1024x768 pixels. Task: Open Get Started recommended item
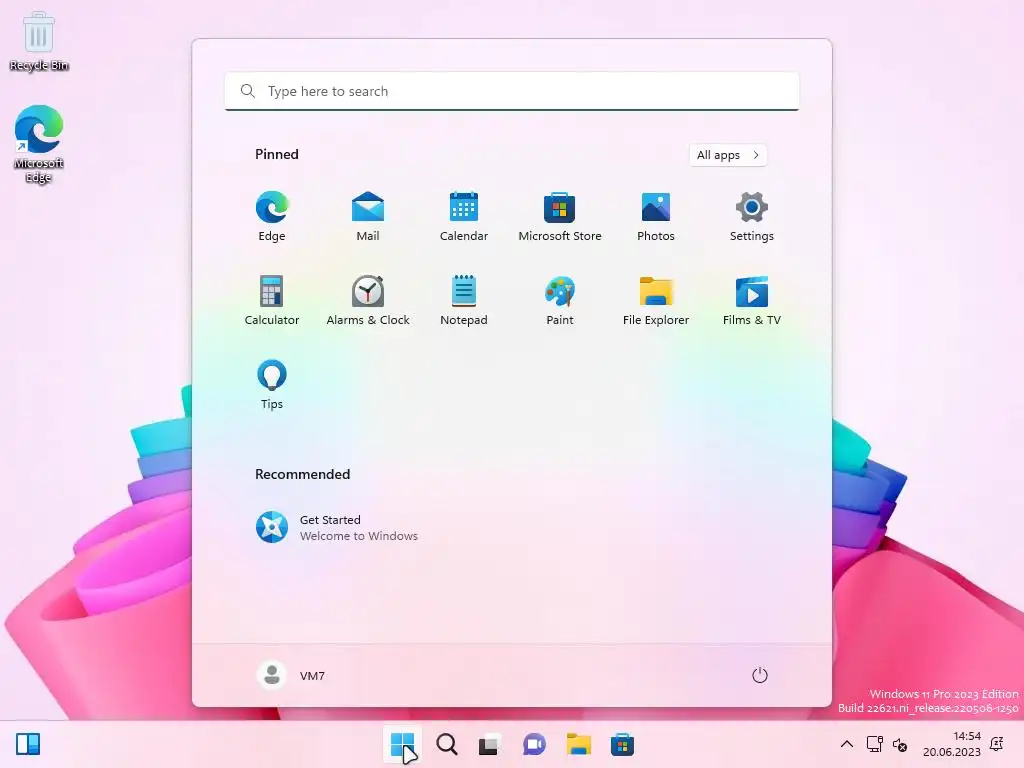click(337, 527)
